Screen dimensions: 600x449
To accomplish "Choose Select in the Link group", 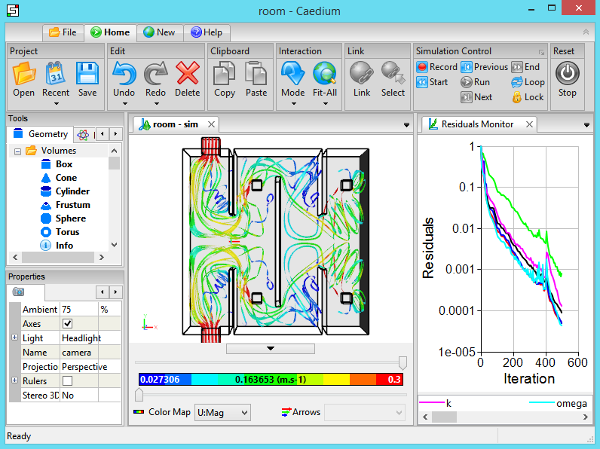I will point(393,80).
